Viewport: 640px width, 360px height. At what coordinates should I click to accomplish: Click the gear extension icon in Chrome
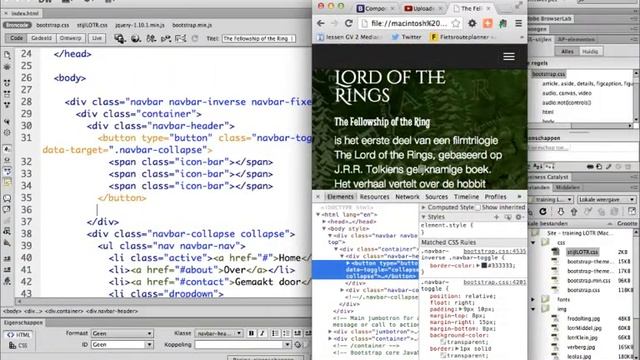(472, 23)
